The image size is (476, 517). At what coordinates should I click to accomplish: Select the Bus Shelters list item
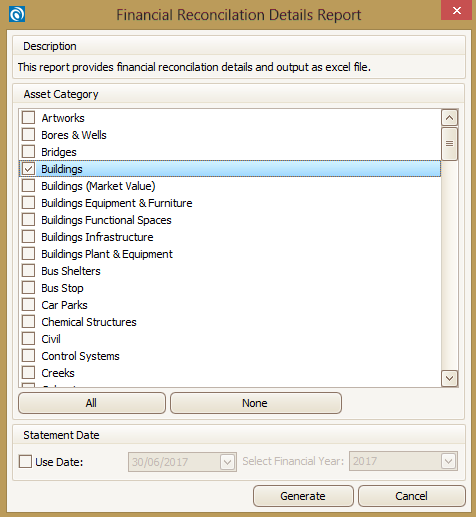point(230,271)
